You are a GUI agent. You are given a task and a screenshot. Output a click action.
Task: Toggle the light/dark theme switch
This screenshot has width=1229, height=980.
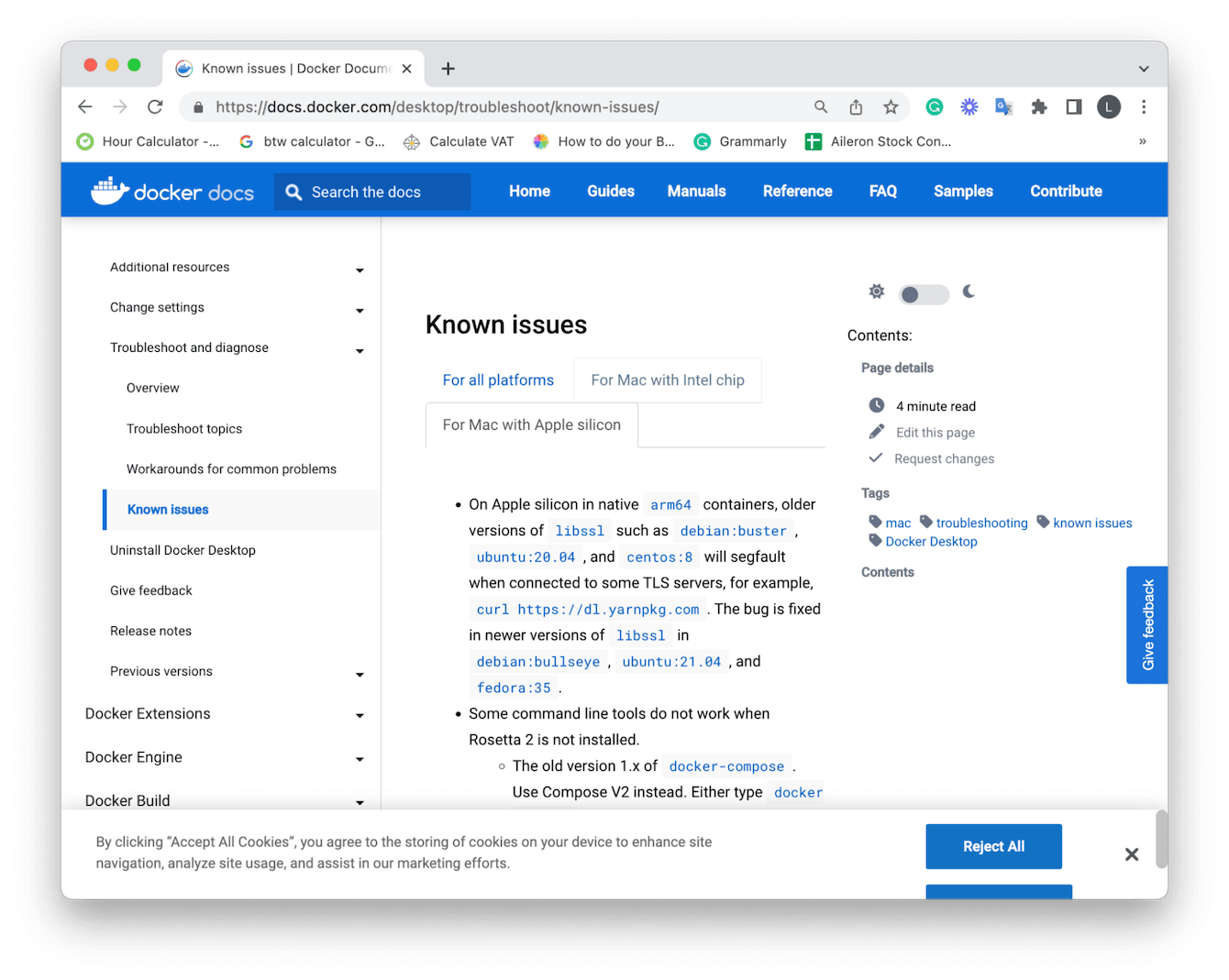tap(924, 294)
